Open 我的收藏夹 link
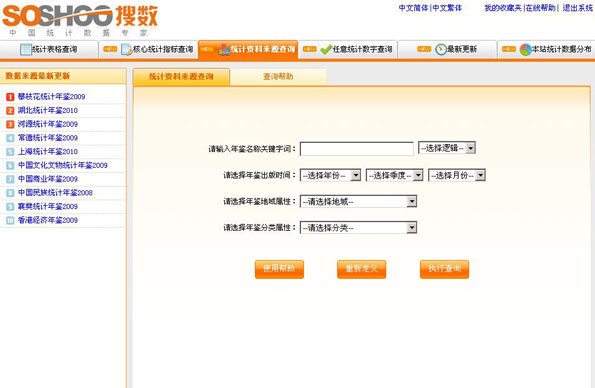Viewport: 595px width, 388px height. pyautogui.click(x=503, y=8)
